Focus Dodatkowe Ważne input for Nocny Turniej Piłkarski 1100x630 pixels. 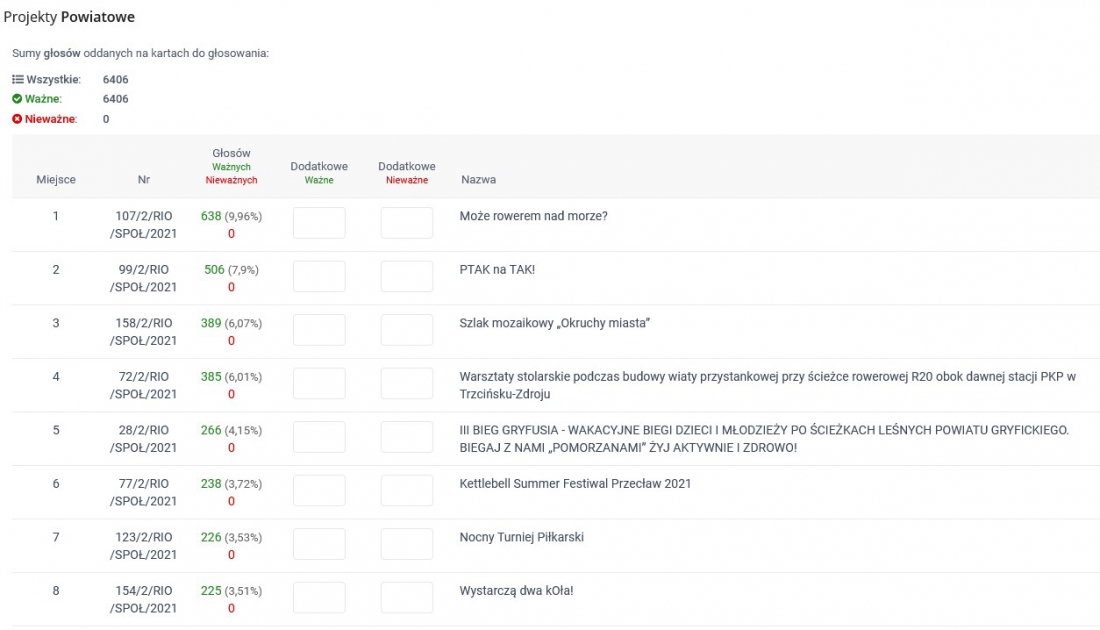pyautogui.click(x=319, y=544)
